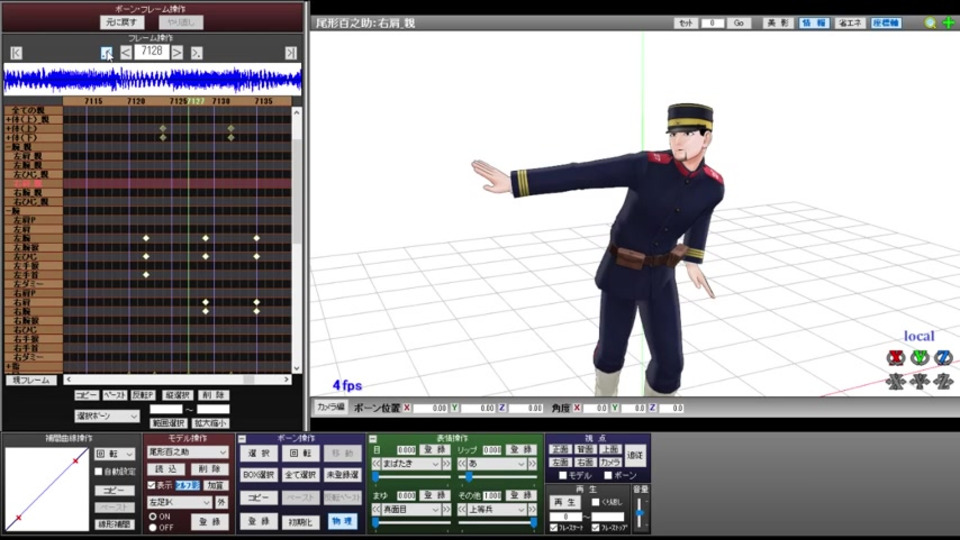Open the 左足IK dropdown
The height and width of the screenshot is (540, 960).
pyautogui.click(x=179, y=502)
